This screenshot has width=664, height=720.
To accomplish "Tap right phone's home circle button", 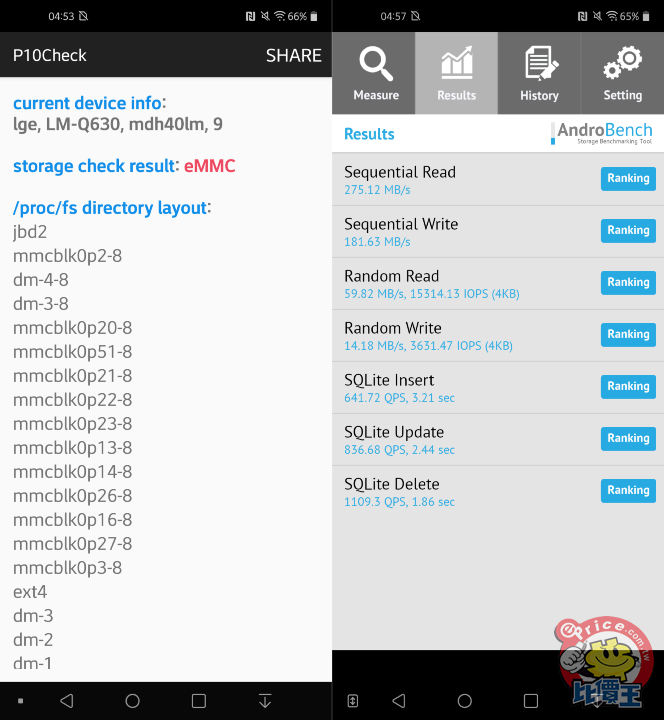I will coord(464,701).
